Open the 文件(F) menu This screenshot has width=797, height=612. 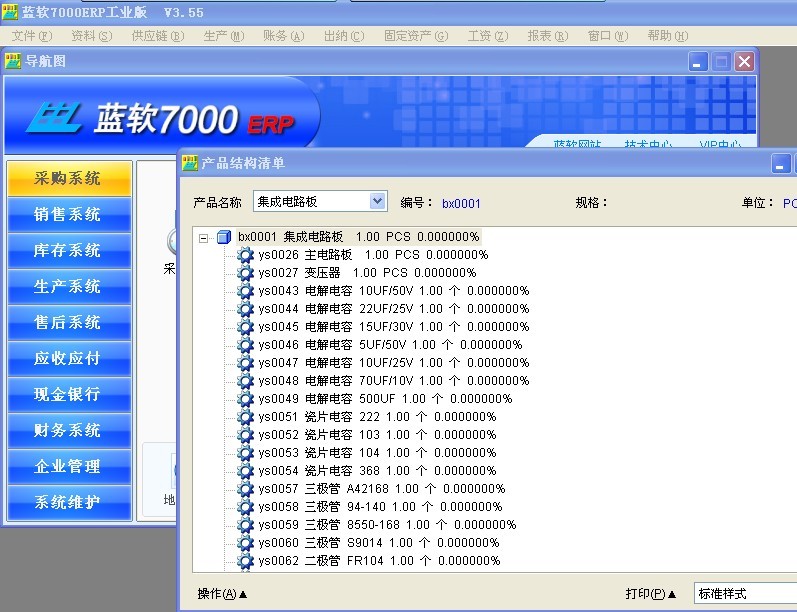tap(32, 36)
